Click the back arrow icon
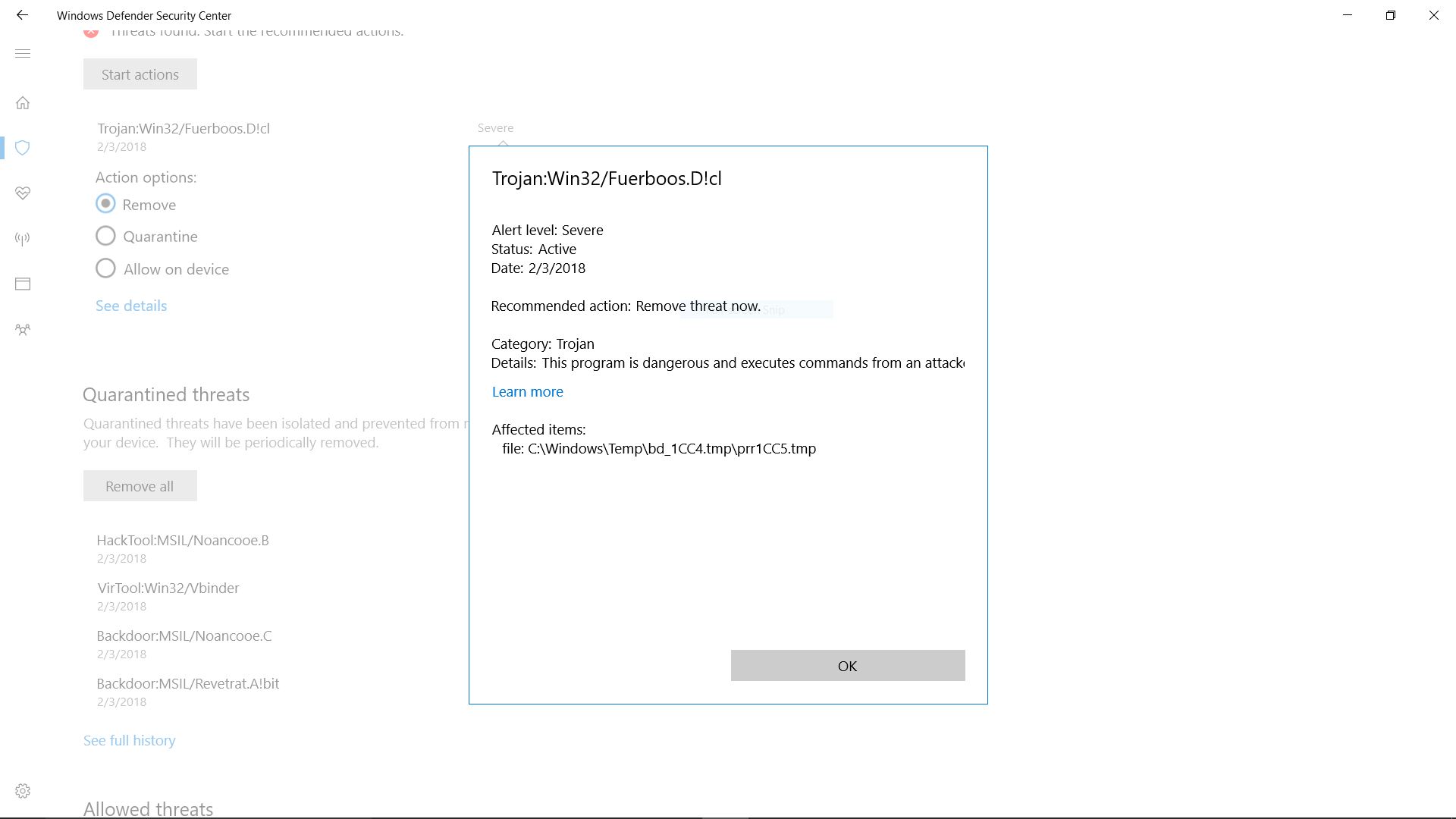This screenshot has width=1456, height=819. (22, 15)
